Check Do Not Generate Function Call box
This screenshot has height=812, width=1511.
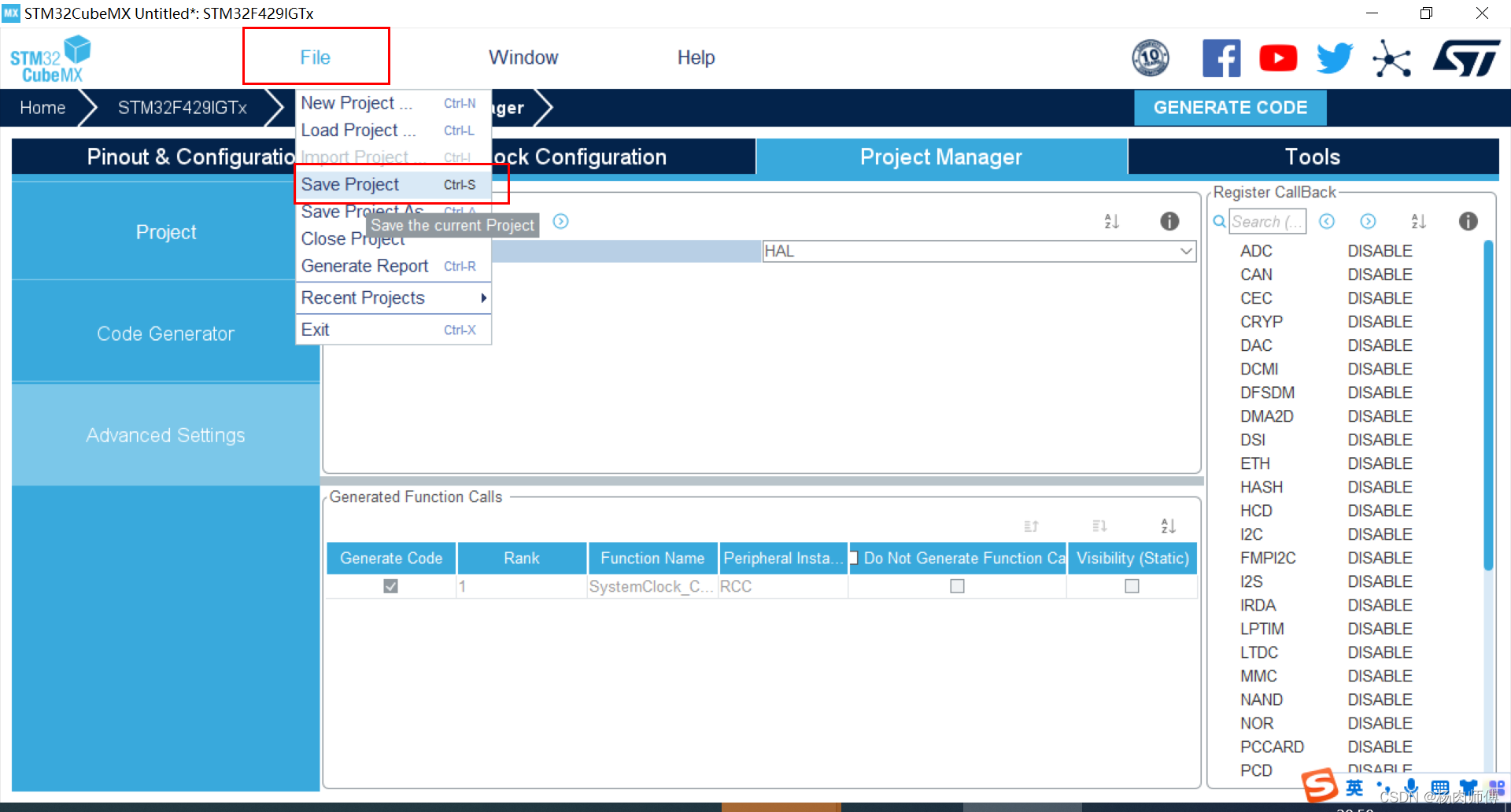957,586
